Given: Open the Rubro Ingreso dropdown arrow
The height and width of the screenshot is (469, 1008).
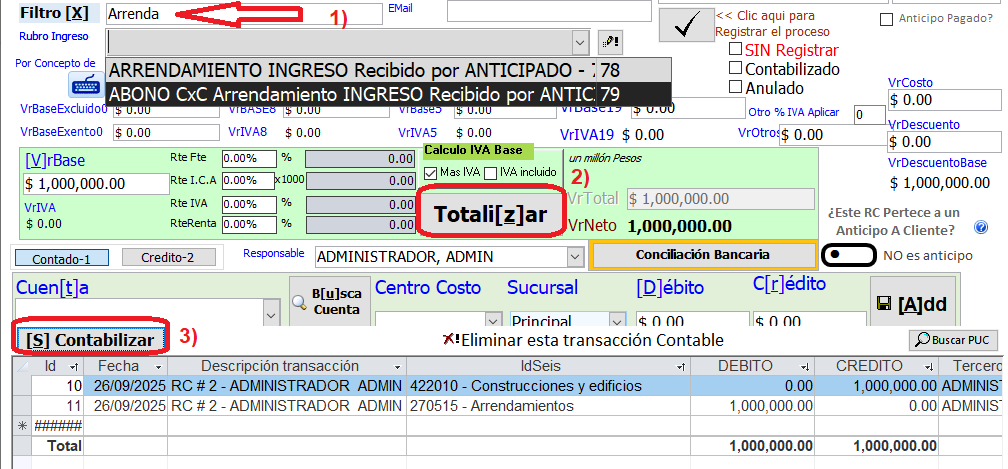Looking at the screenshot, I should [x=579, y=41].
